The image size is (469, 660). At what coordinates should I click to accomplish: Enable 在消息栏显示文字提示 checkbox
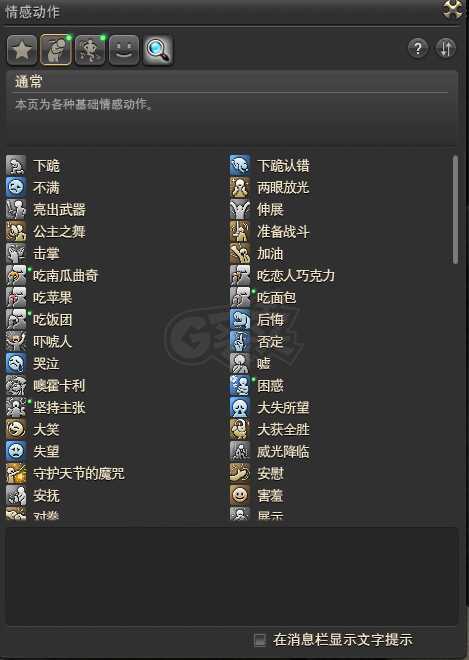pyautogui.click(x=260, y=640)
